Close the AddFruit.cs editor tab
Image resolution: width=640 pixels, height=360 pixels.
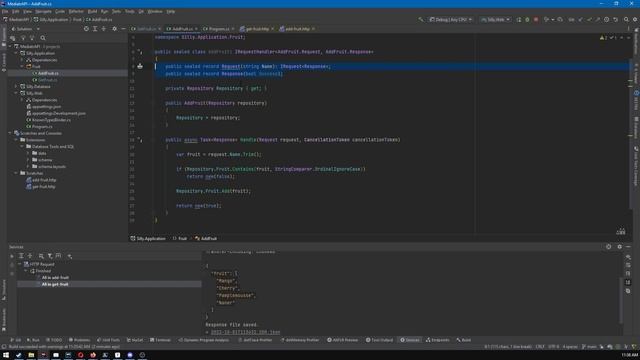(x=196, y=29)
